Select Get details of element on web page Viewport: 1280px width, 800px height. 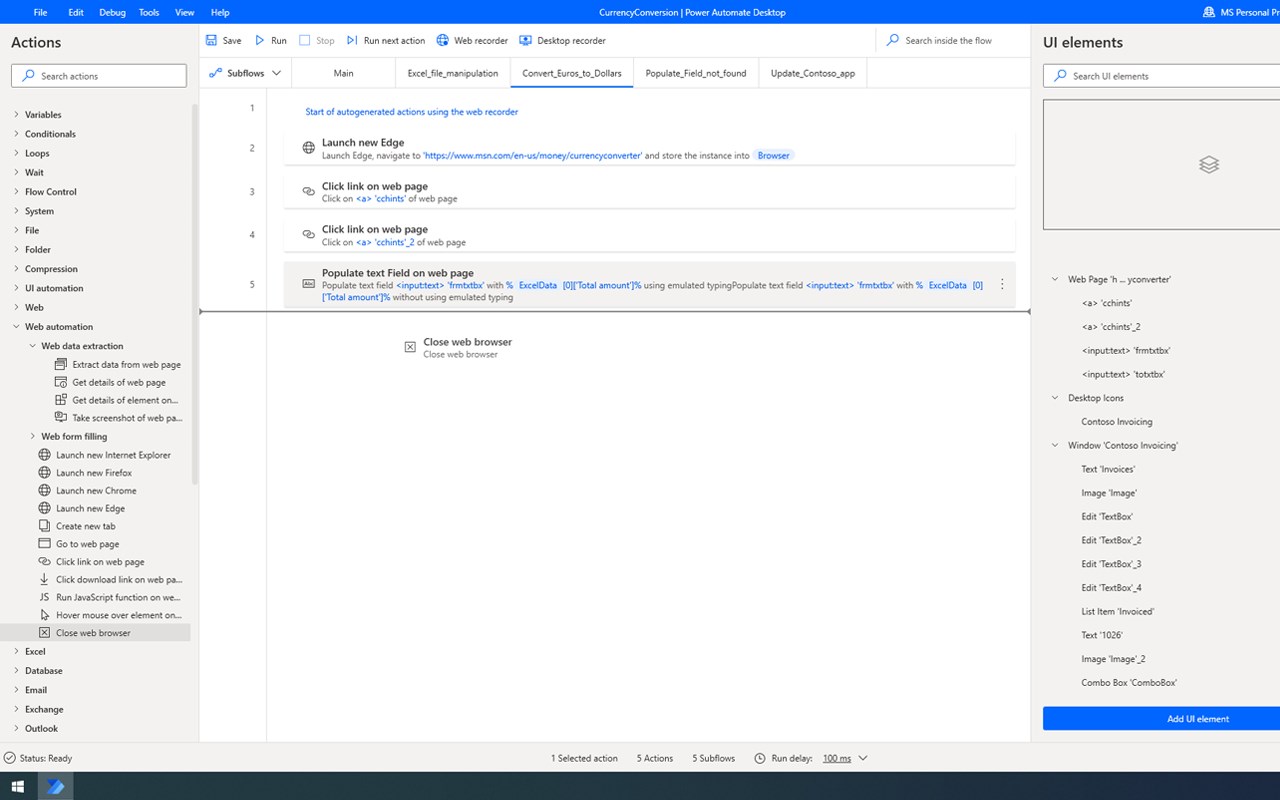pyautogui.click(x=117, y=400)
